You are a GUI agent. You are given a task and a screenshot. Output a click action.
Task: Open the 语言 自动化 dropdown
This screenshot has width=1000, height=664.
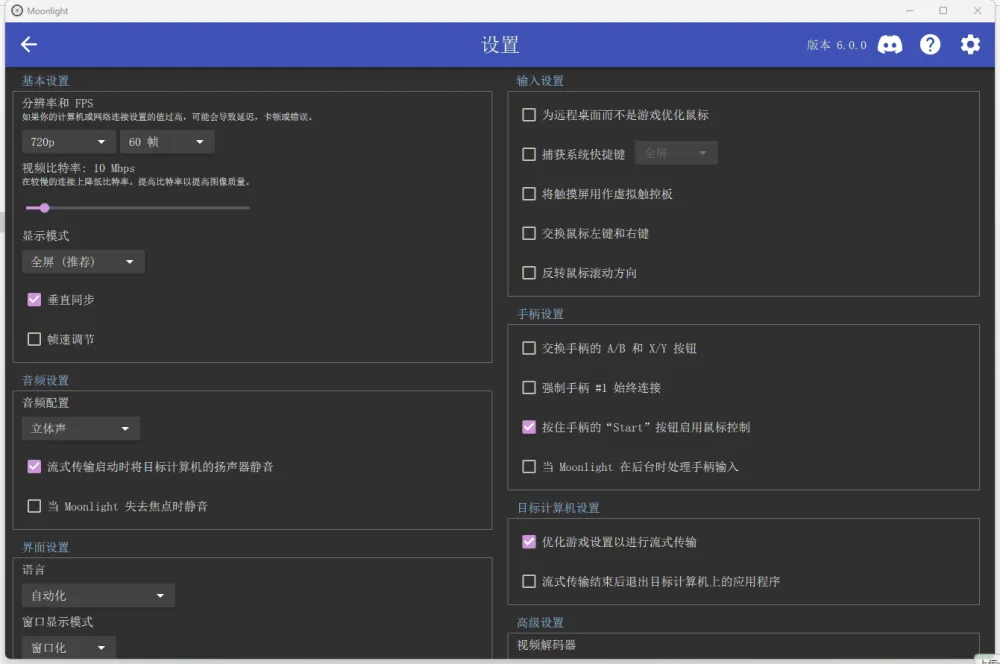[x=97, y=595]
